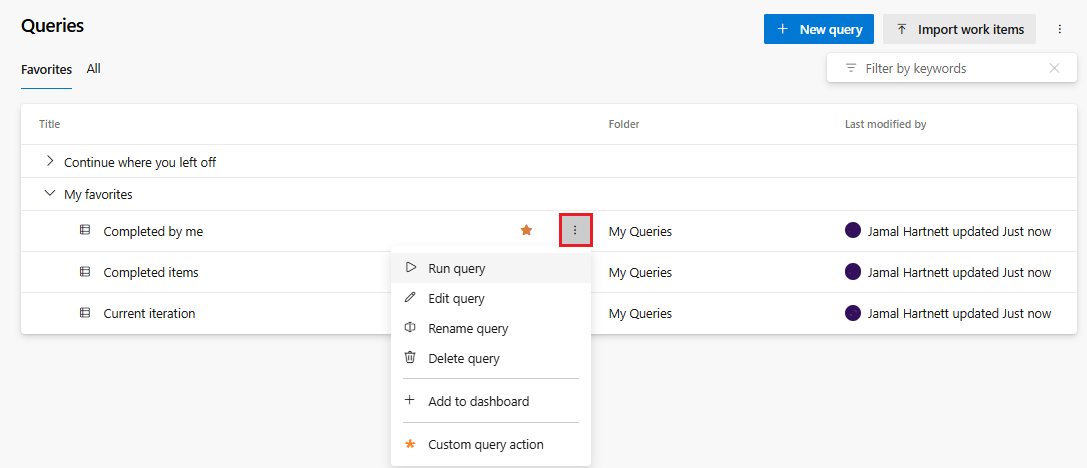This screenshot has height=468, width=1087.
Task: Select Rename query from the menu
Action: tap(468, 328)
